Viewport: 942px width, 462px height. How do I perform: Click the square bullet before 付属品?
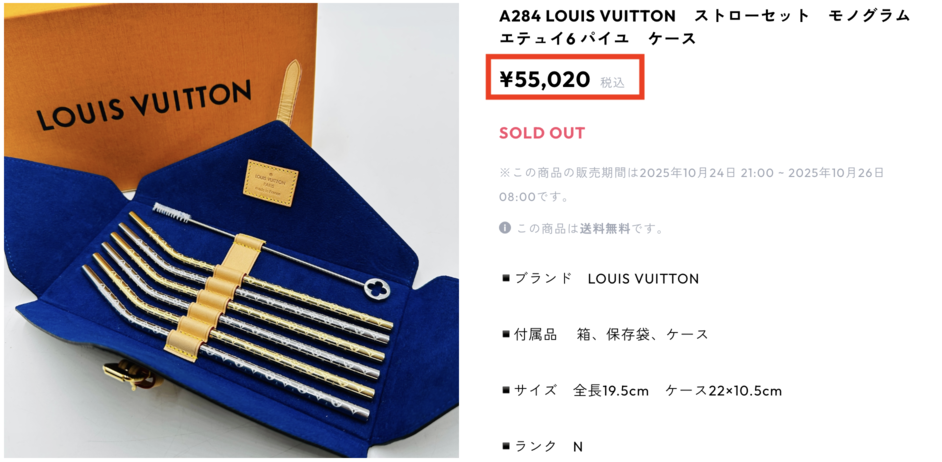pos(506,335)
